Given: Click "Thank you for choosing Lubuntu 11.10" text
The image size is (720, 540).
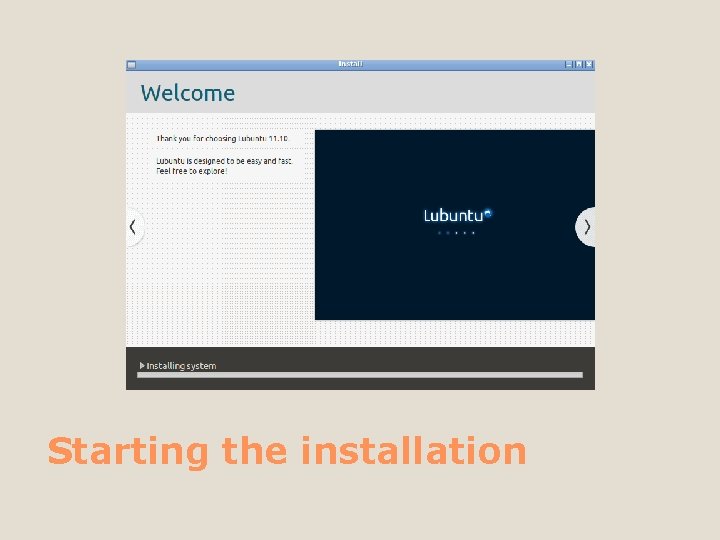Looking at the screenshot, I should pyautogui.click(x=222, y=138).
